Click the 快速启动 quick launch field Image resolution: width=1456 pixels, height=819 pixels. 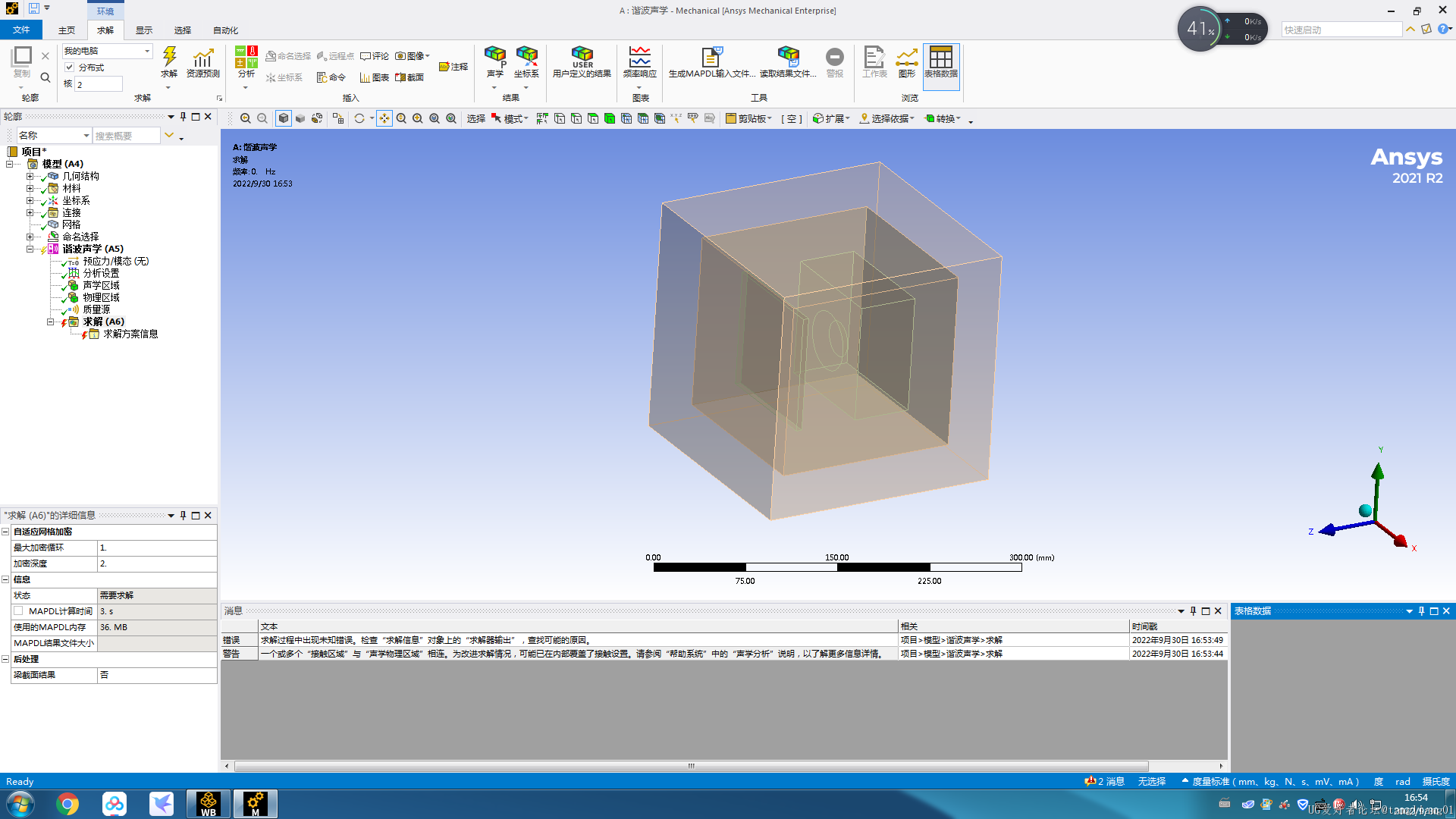tap(1341, 30)
